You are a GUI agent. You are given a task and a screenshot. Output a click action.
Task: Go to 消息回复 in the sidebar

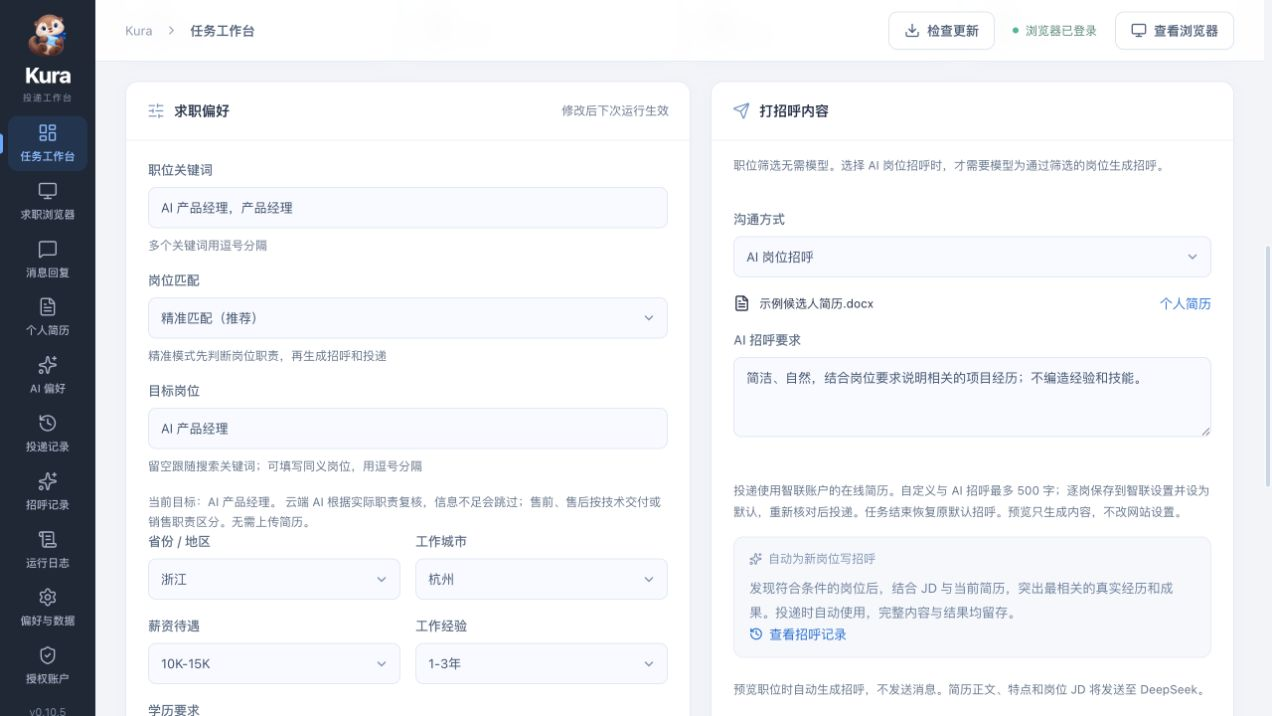coord(47,259)
